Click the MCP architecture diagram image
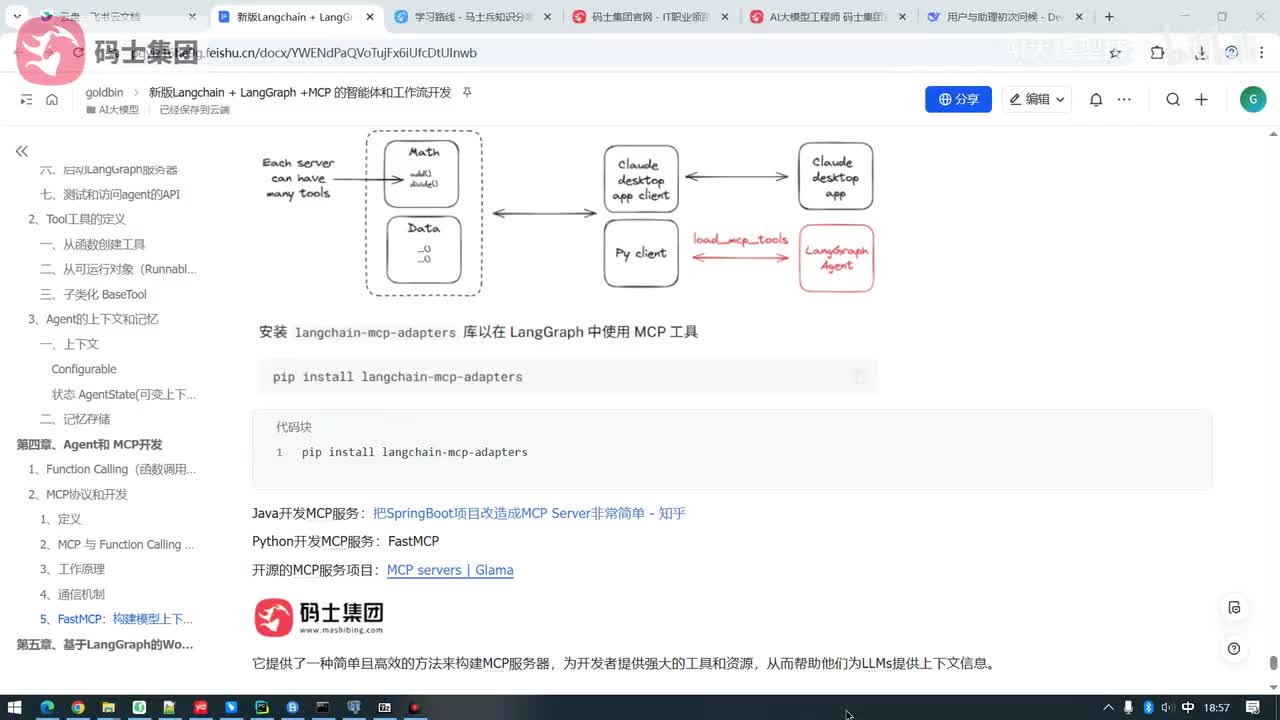Image resolution: width=1280 pixels, height=720 pixels. pos(567,213)
